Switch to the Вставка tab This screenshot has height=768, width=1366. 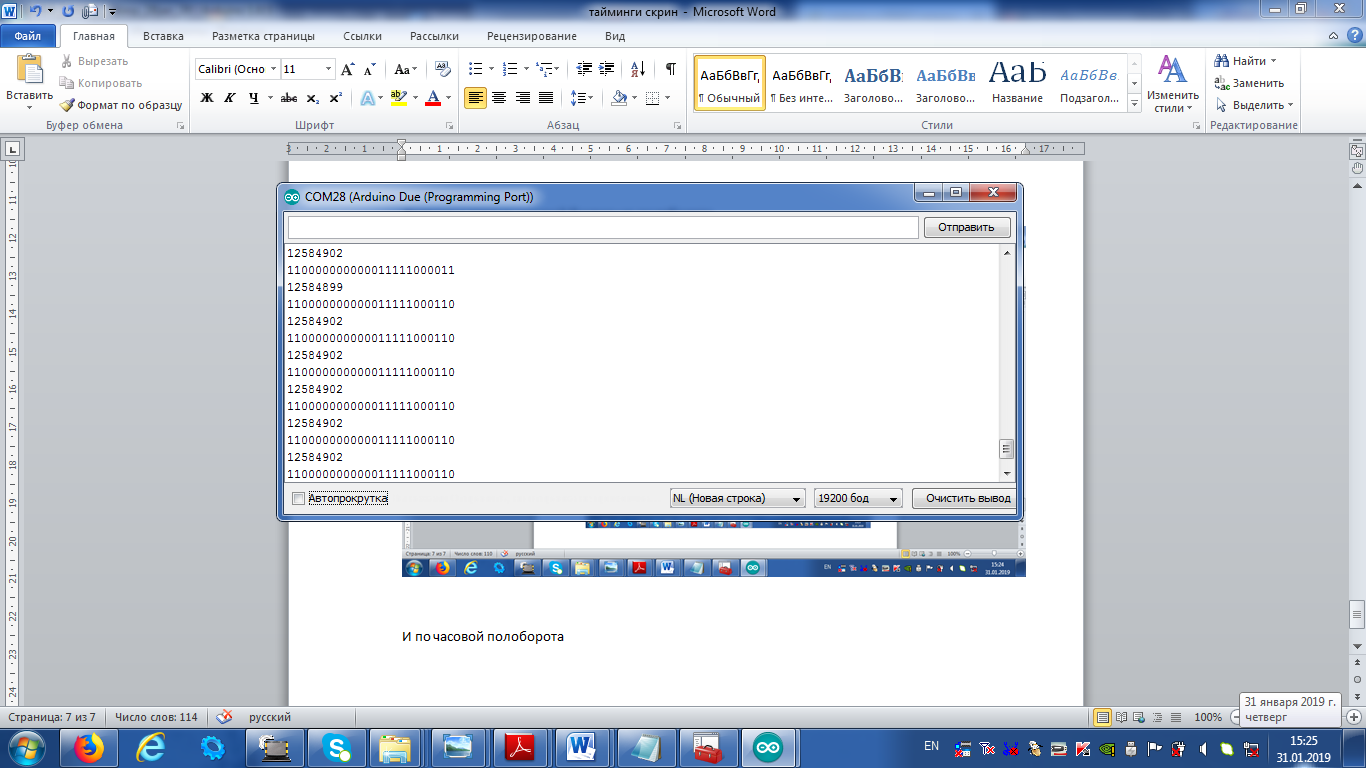pos(163,36)
